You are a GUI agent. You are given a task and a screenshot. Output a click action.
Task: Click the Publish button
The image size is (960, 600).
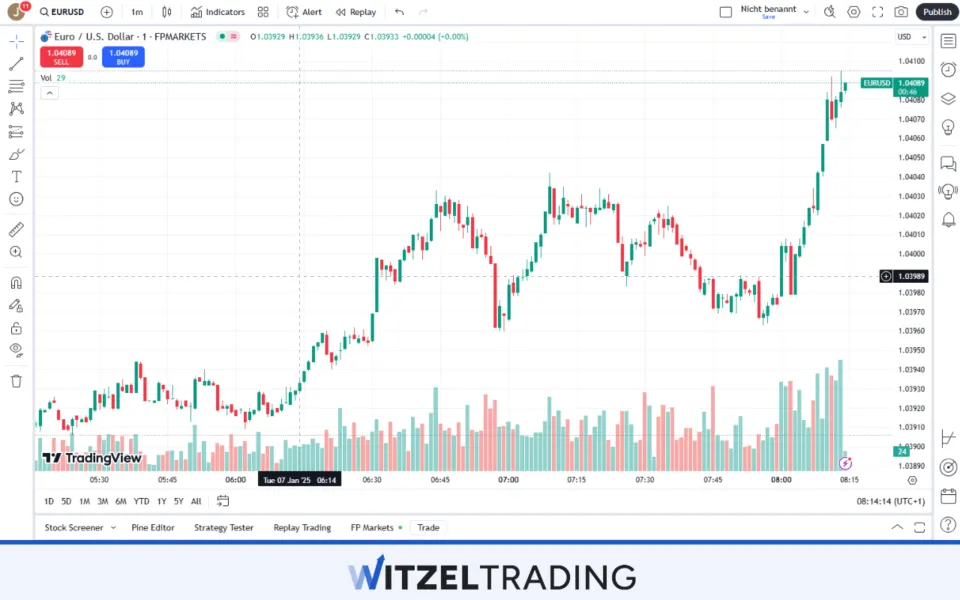coord(937,12)
